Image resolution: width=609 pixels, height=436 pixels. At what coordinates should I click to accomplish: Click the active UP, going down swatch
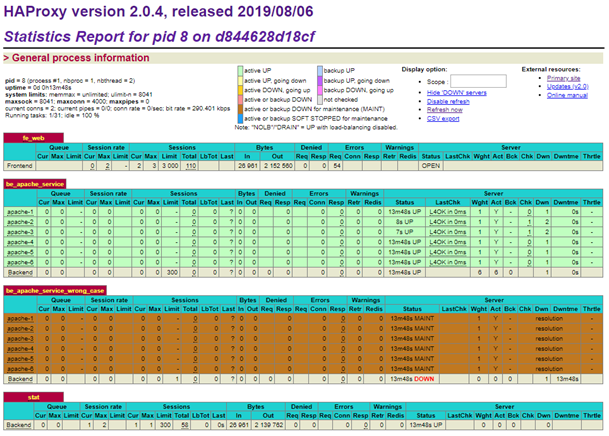(x=240, y=80)
